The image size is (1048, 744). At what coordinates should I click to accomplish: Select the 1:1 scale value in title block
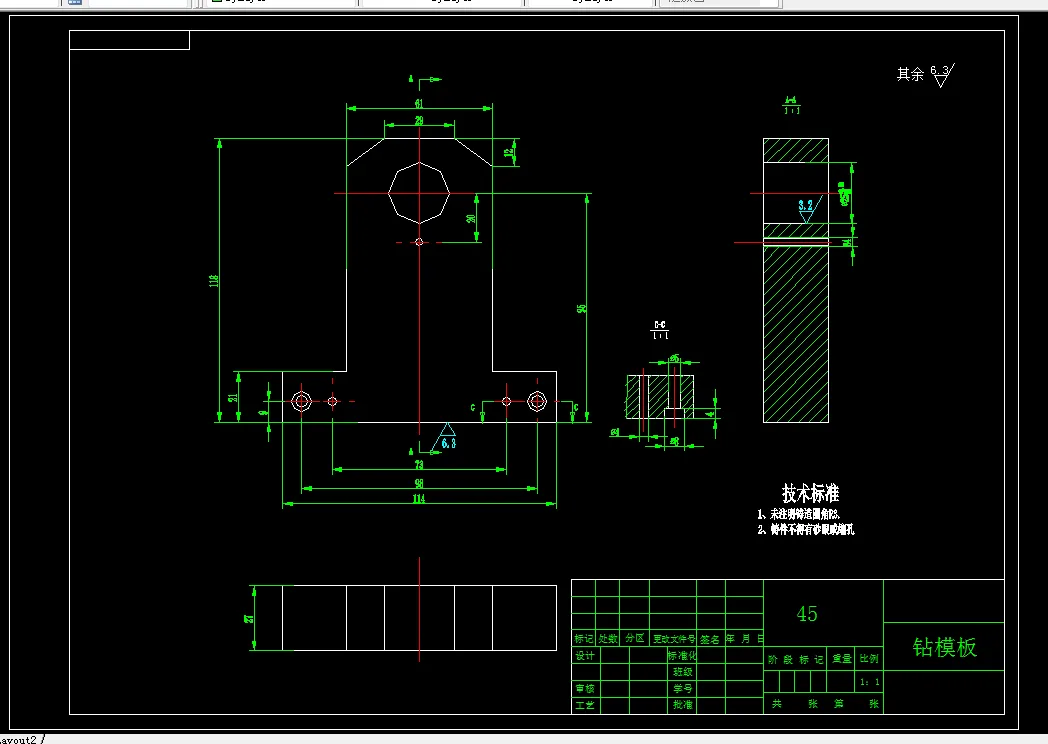click(x=870, y=682)
